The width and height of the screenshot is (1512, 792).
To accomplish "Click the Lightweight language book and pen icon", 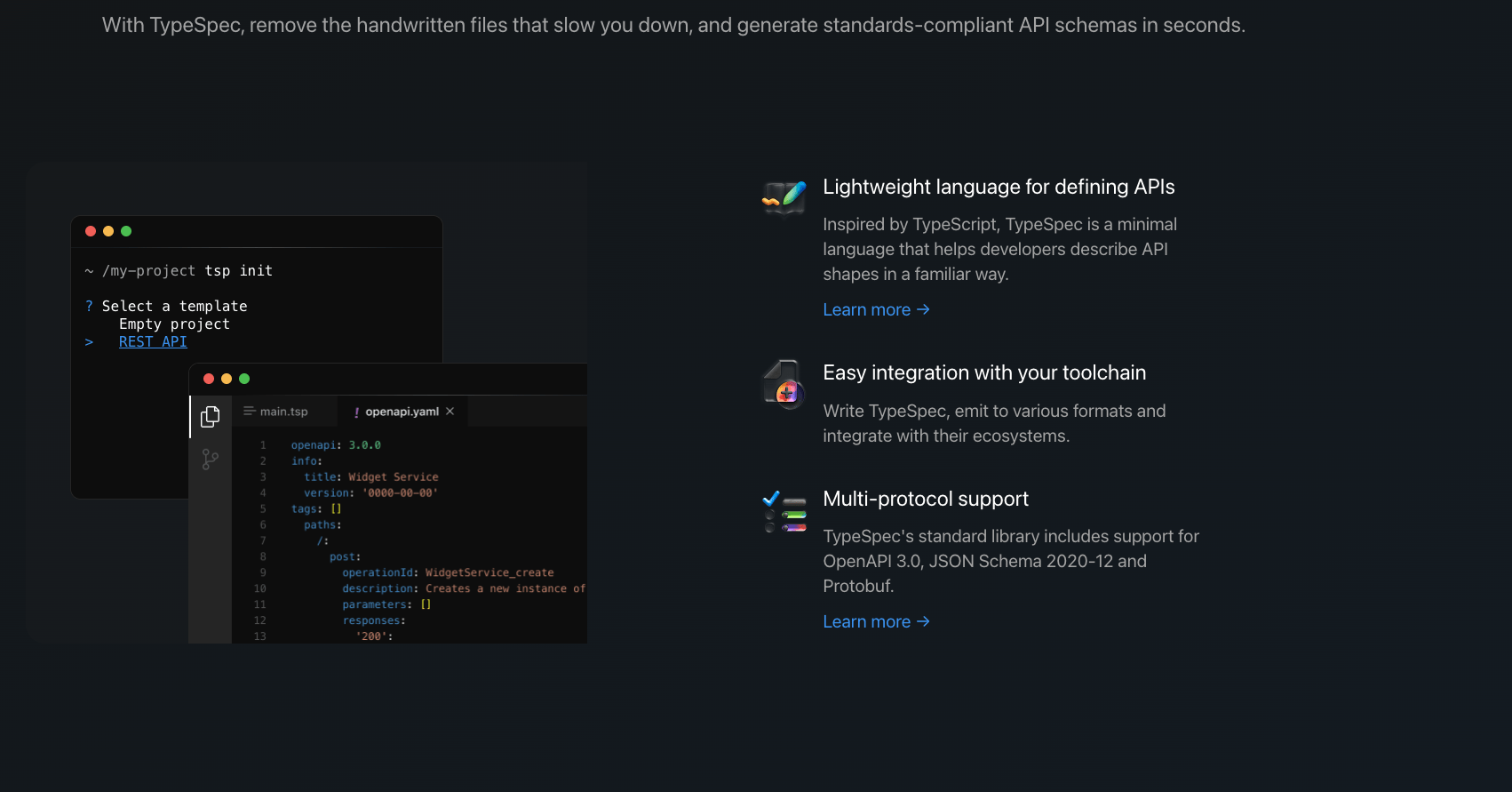I will [784, 196].
